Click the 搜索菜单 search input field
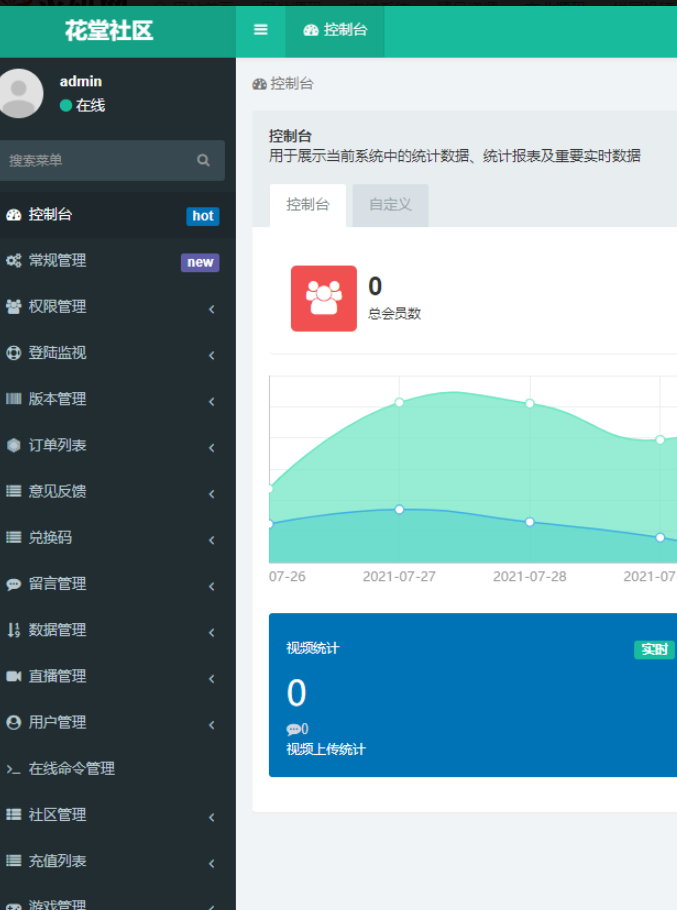The width and height of the screenshot is (677, 910). coord(95,160)
